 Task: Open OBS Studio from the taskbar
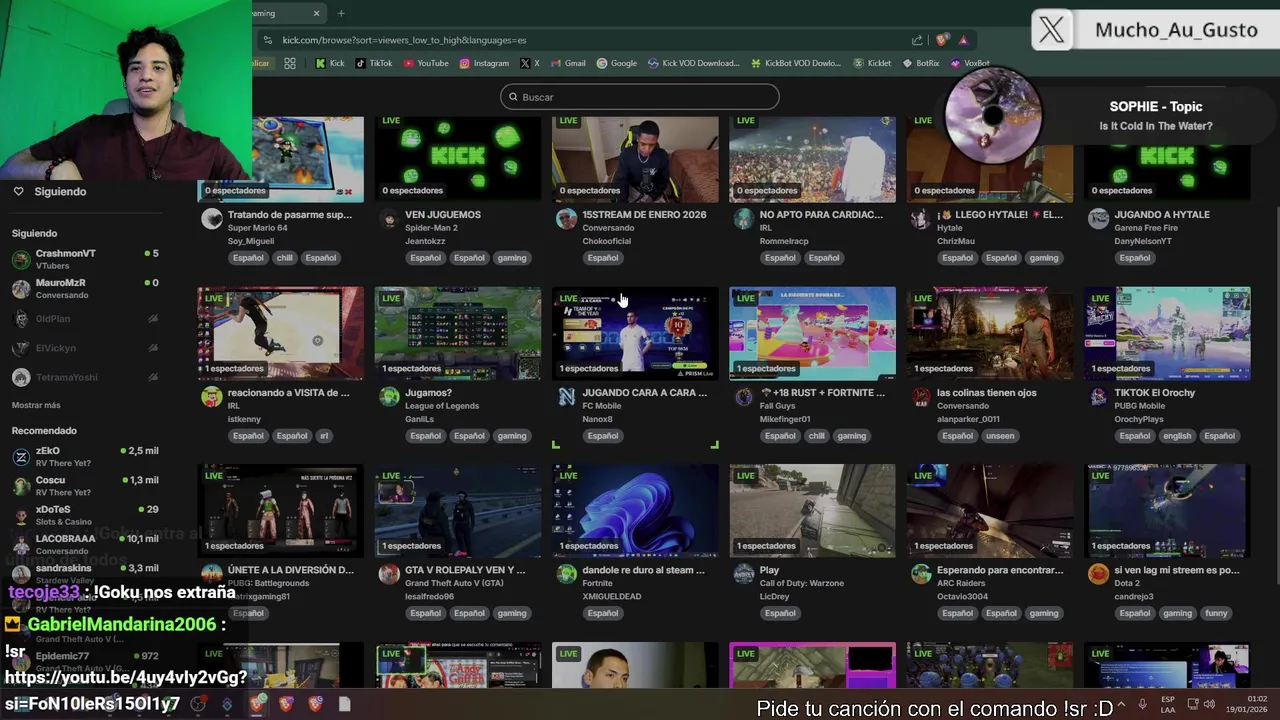(x=199, y=704)
